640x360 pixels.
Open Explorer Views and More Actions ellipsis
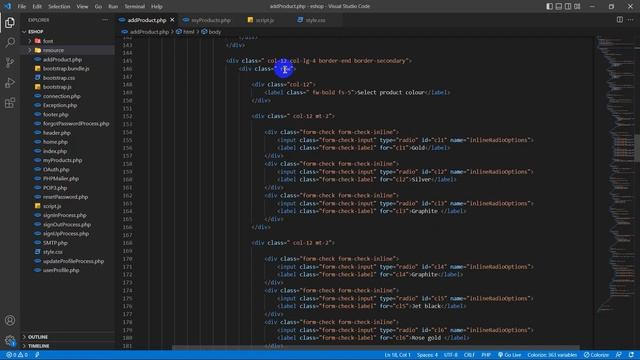105,20
